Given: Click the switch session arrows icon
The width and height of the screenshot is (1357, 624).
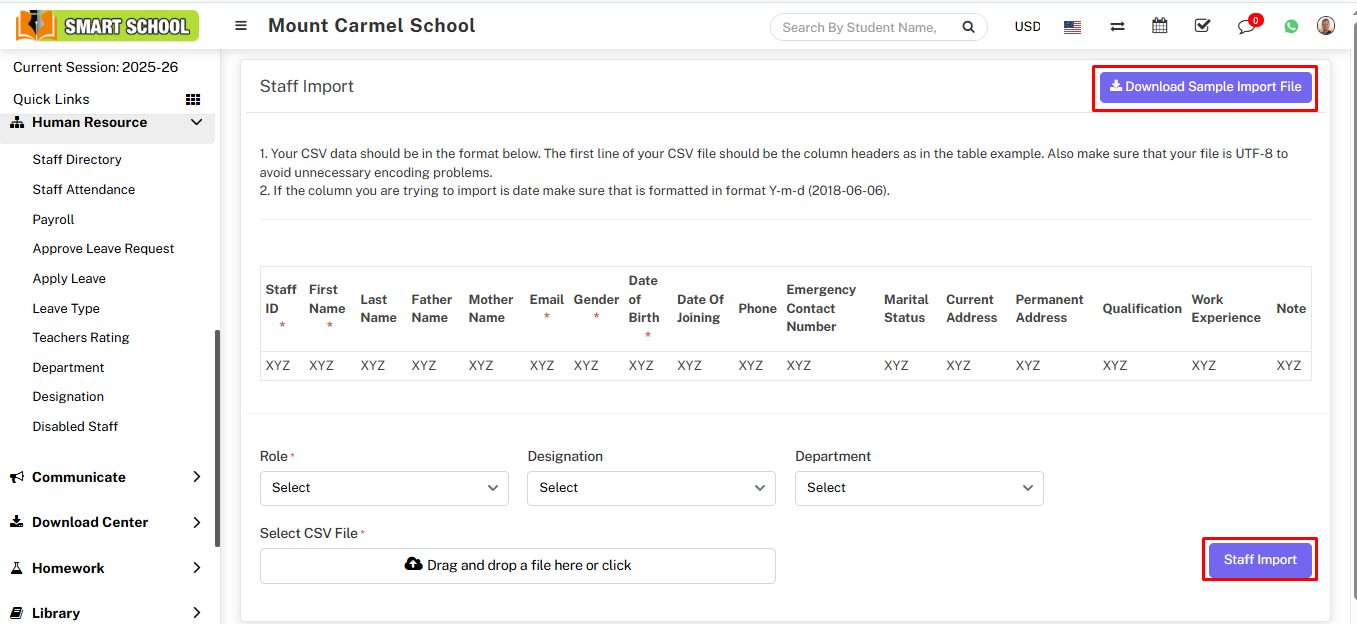Looking at the screenshot, I should (x=1117, y=27).
